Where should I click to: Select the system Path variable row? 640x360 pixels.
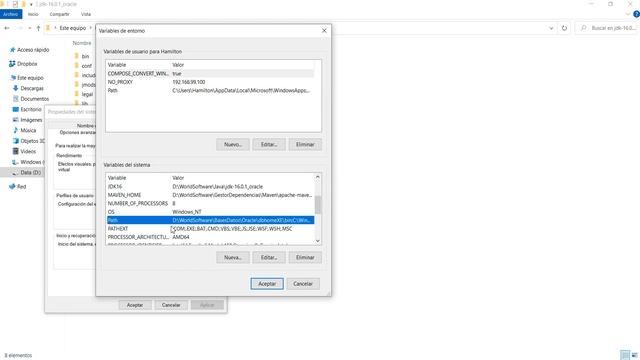(x=210, y=220)
